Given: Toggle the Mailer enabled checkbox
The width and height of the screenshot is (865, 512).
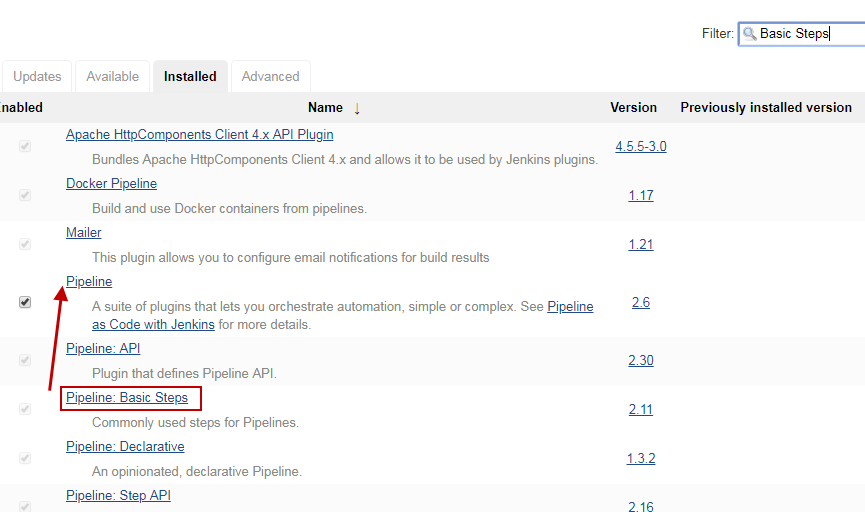Looking at the screenshot, I should (25, 244).
